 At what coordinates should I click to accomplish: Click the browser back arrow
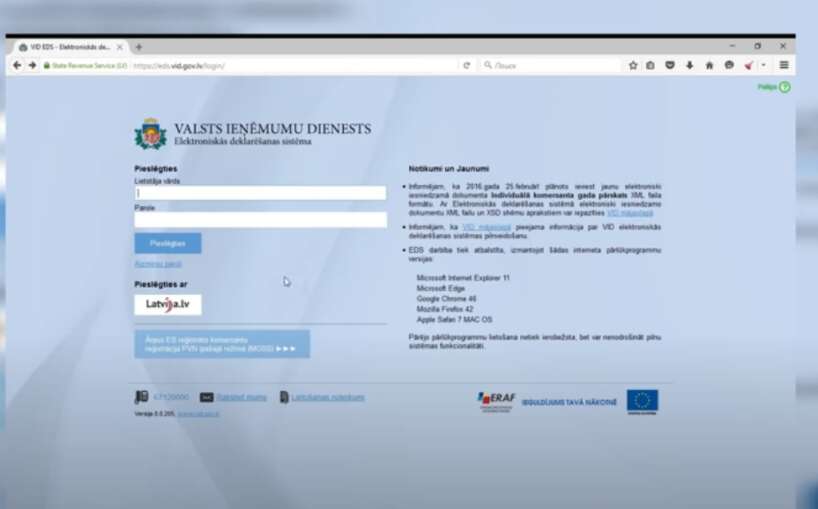tap(17, 65)
